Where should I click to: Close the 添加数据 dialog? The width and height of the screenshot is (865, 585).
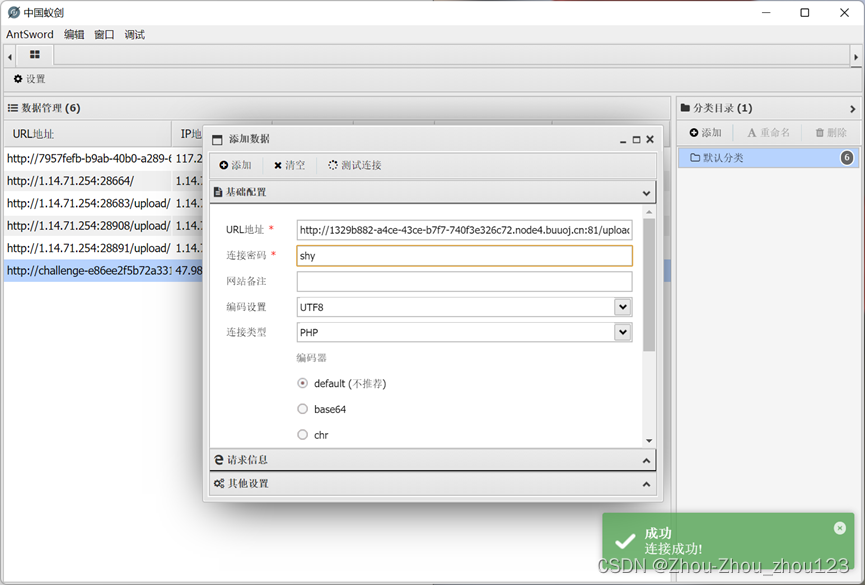pos(650,139)
